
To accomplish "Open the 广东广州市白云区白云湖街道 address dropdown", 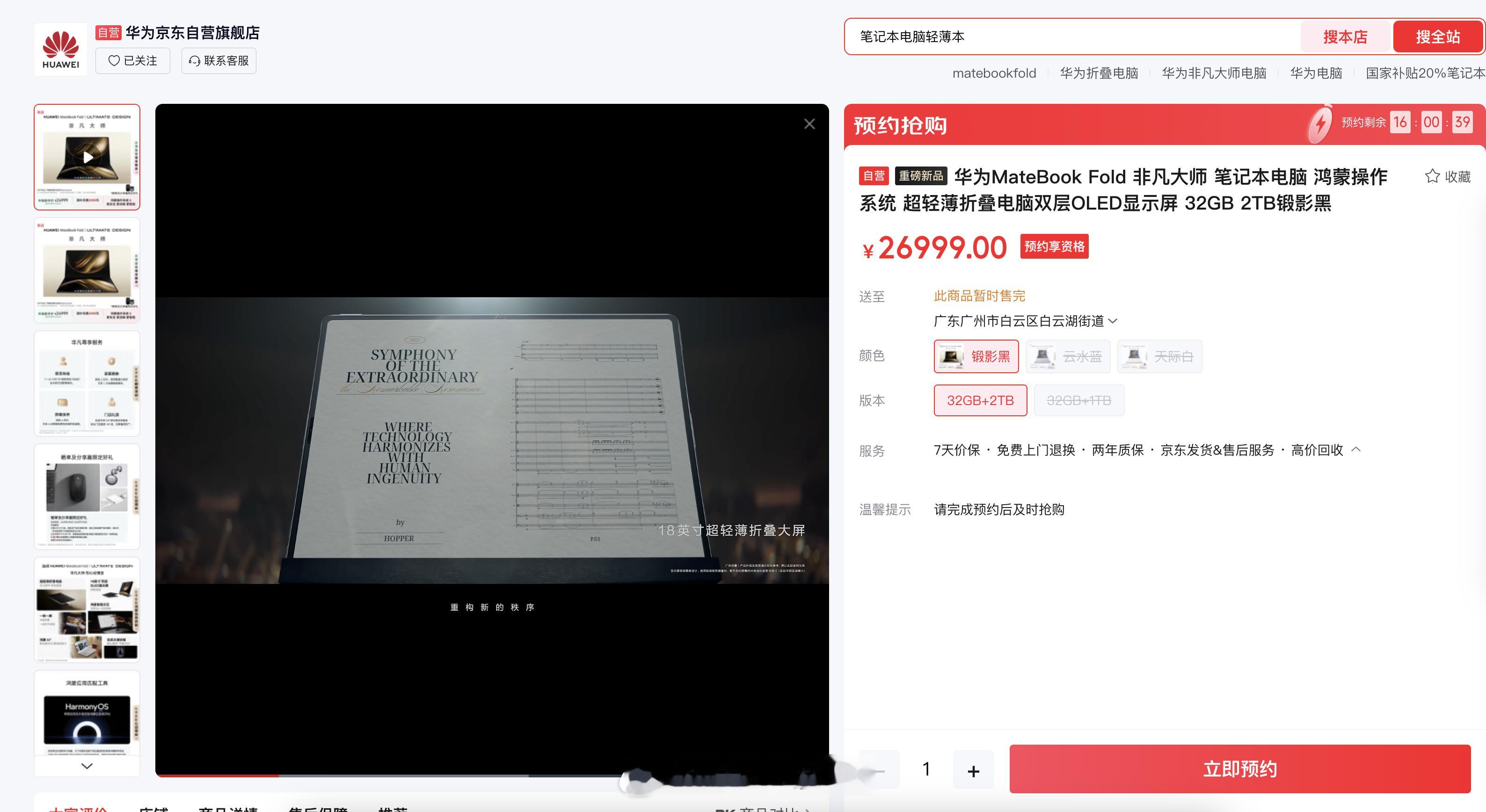I will point(1026,321).
